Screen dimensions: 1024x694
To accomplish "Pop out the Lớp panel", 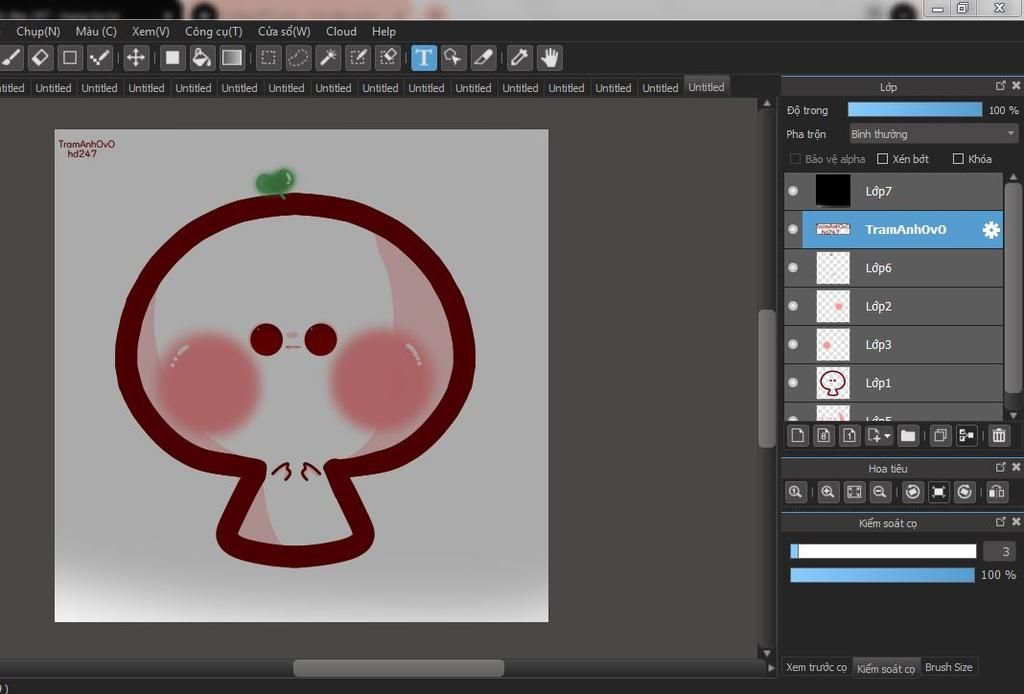I will tap(1000, 86).
